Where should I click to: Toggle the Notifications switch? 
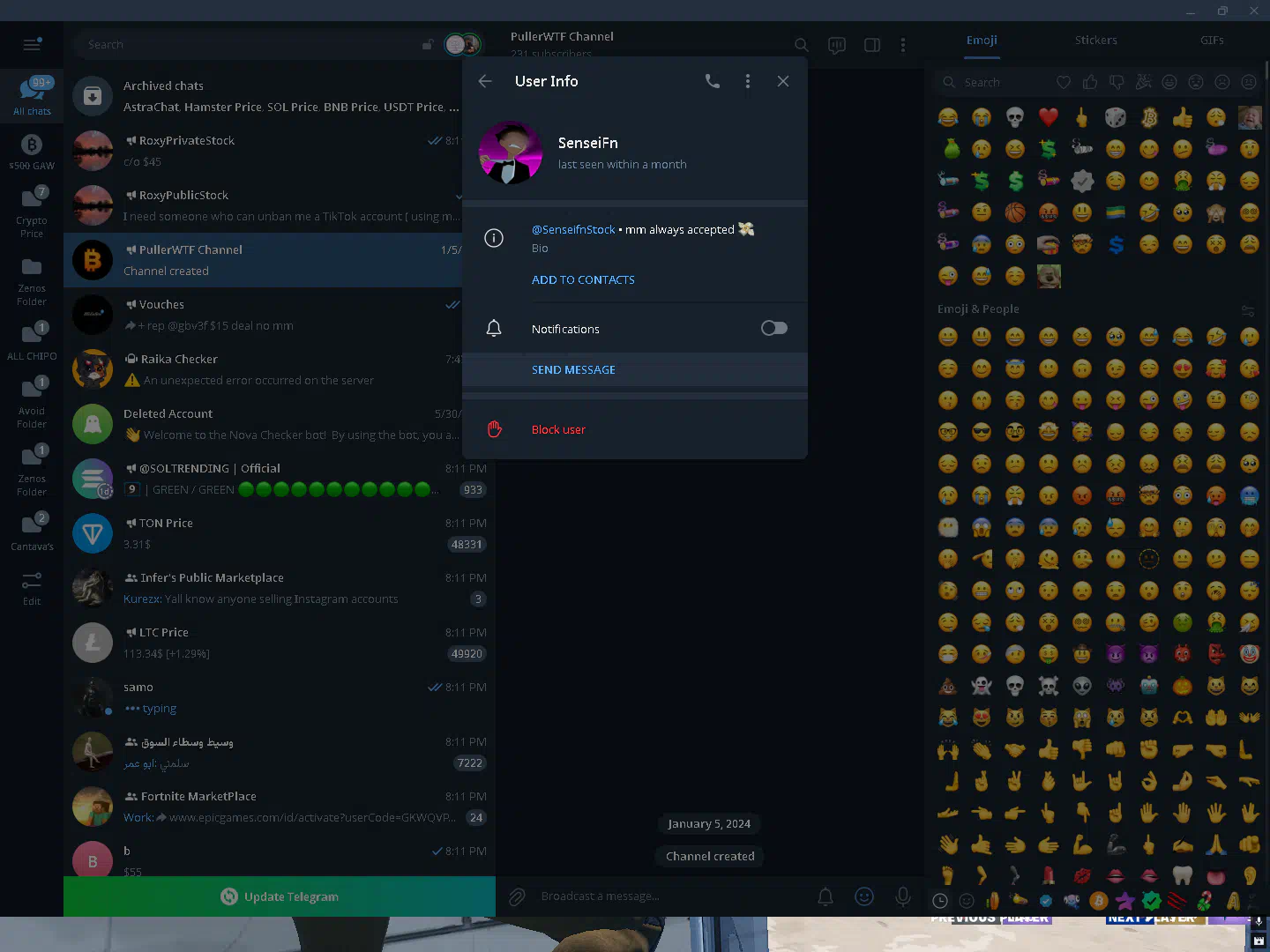coord(773,328)
